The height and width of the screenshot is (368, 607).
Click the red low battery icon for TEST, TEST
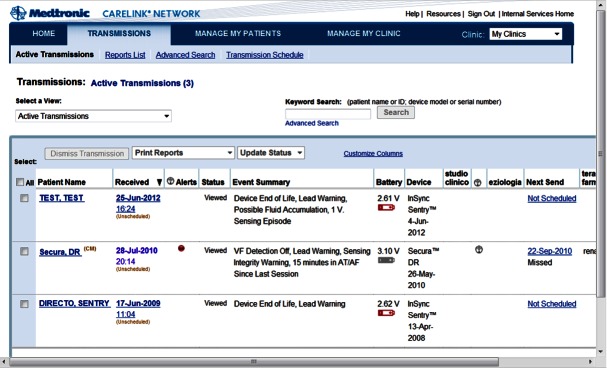pyautogui.click(x=386, y=208)
